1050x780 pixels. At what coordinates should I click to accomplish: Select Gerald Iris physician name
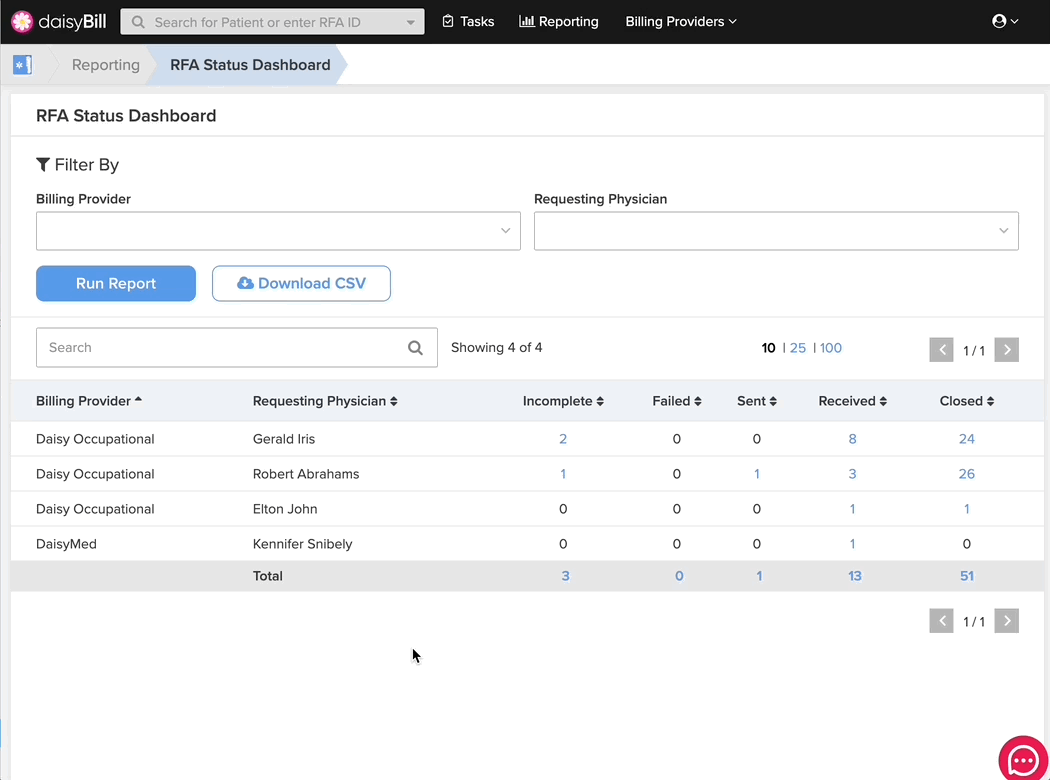pyautogui.click(x=284, y=439)
